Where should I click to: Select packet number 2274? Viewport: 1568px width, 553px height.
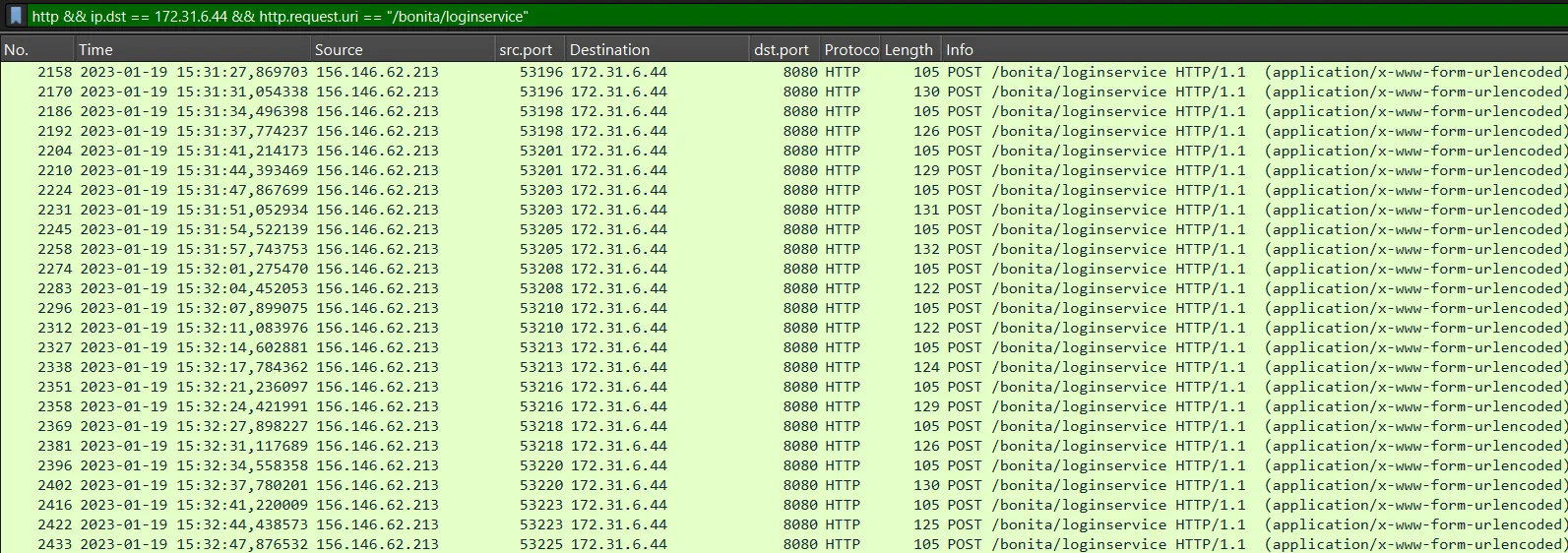[784, 269]
